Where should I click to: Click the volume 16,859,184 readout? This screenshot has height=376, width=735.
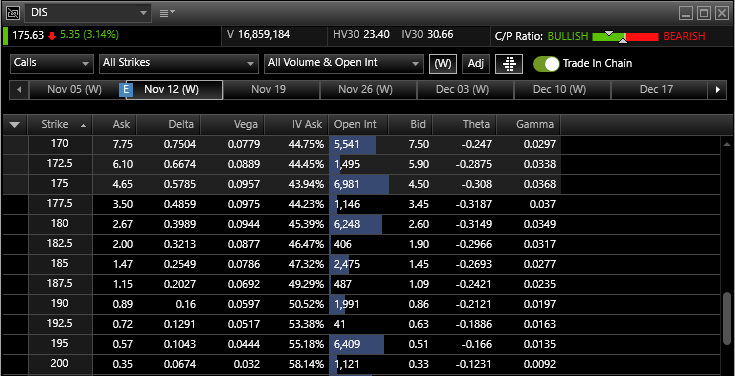[258, 35]
